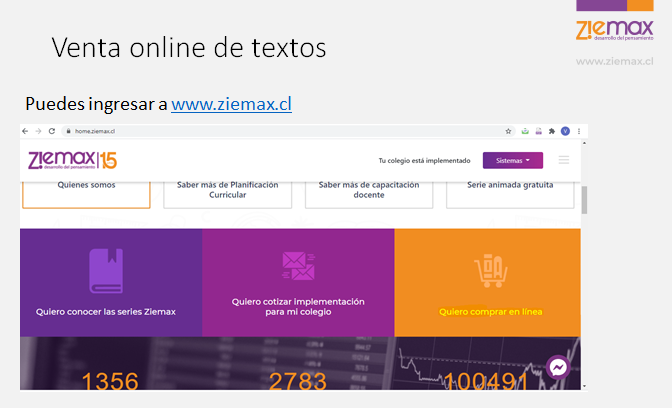Click the 2783 counter
672x408 pixels.
(298, 381)
